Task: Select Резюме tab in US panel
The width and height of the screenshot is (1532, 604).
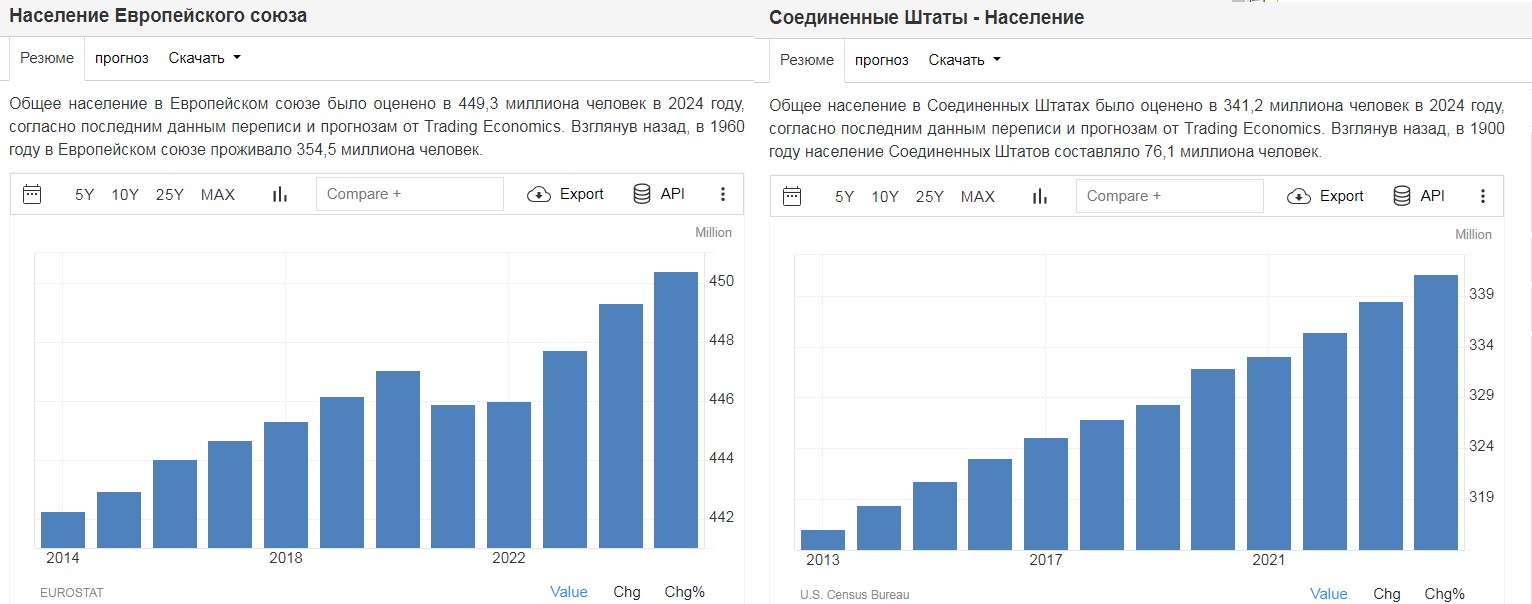Action: point(807,60)
